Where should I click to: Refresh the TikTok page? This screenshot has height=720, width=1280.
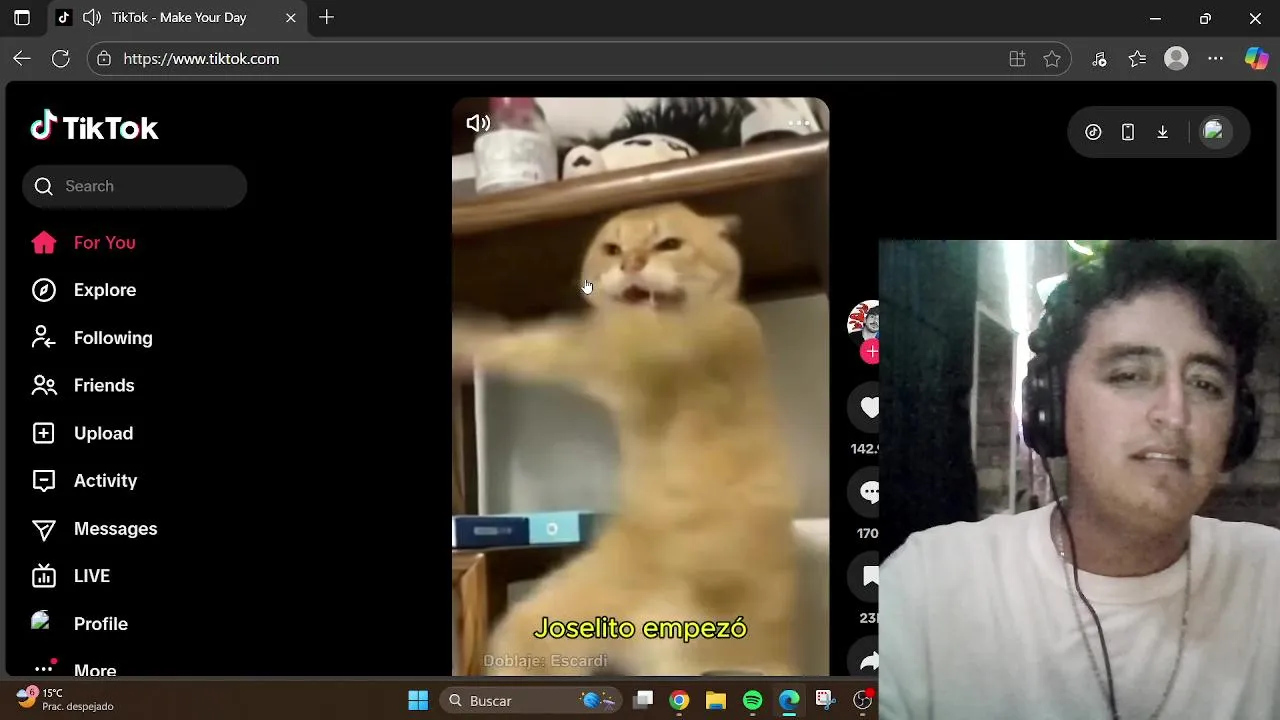pyautogui.click(x=61, y=59)
